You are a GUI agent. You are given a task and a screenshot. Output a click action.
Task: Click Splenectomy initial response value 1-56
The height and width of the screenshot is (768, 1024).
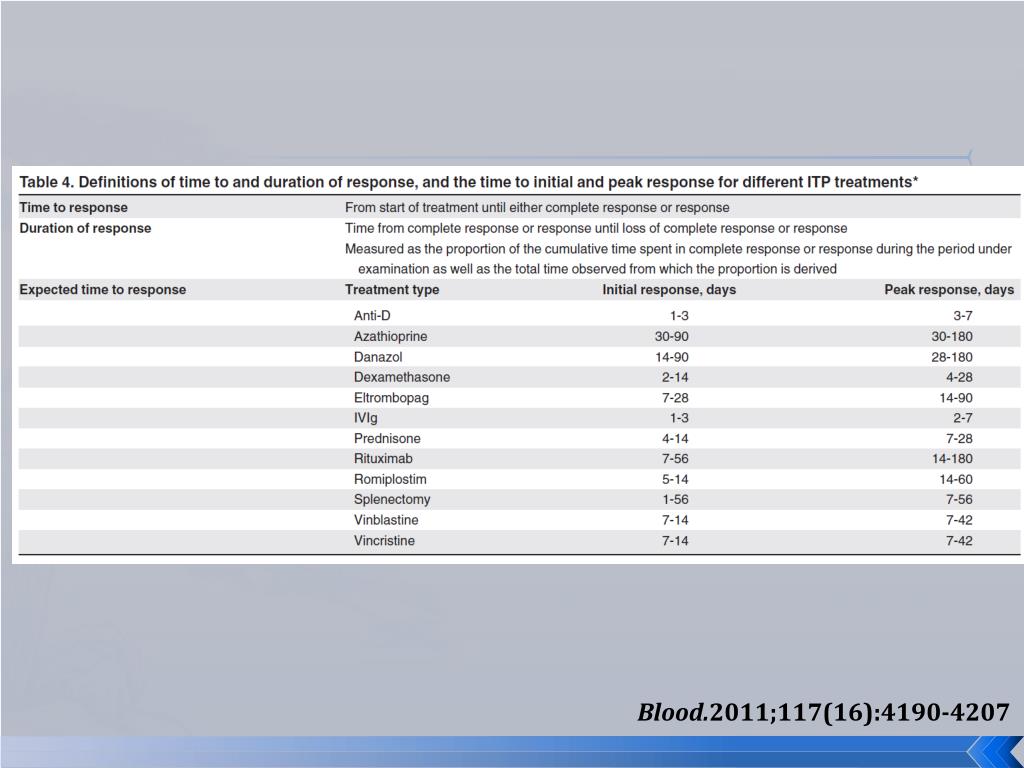click(675, 499)
